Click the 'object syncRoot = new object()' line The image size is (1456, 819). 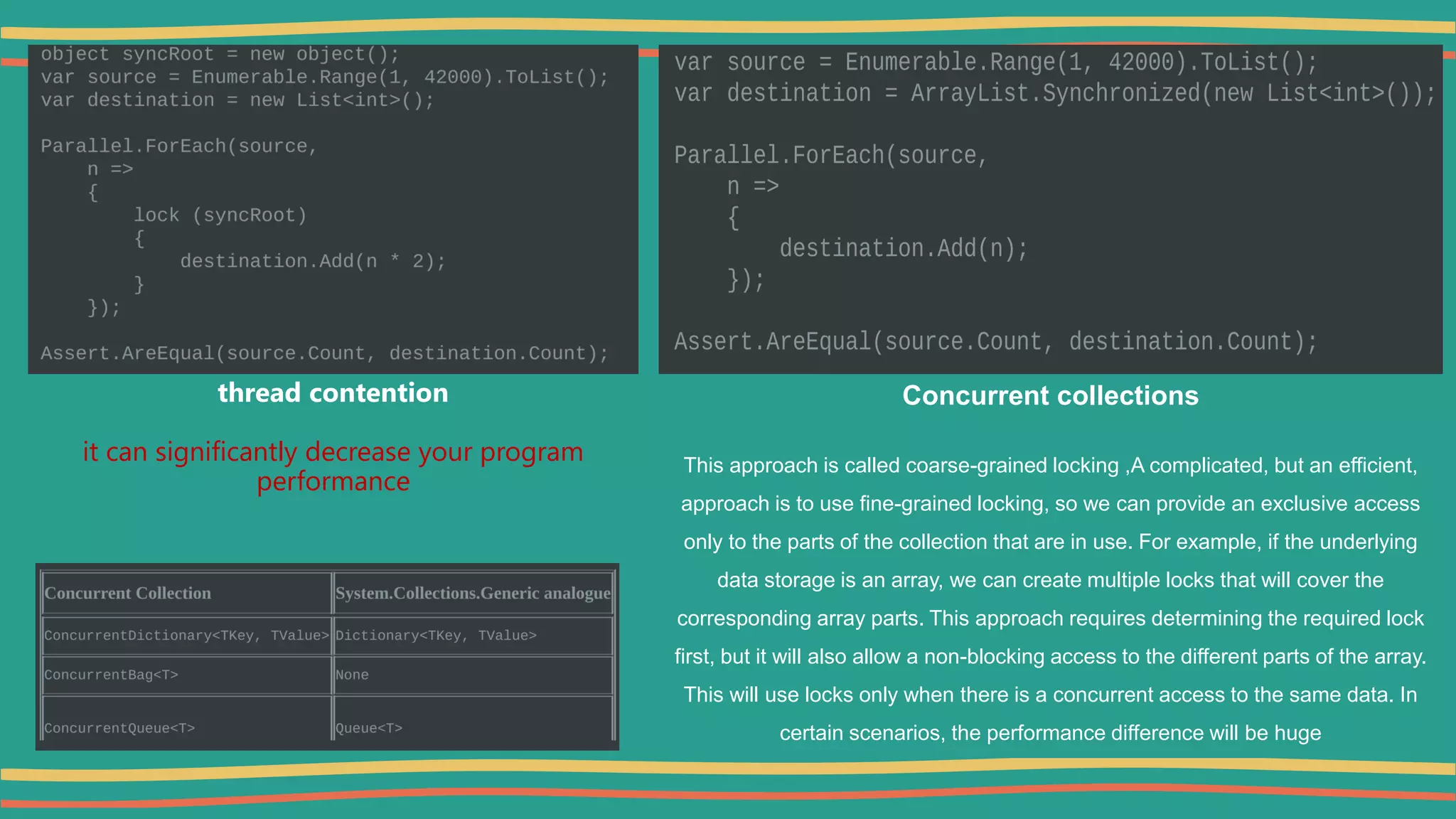pos(220,54)
